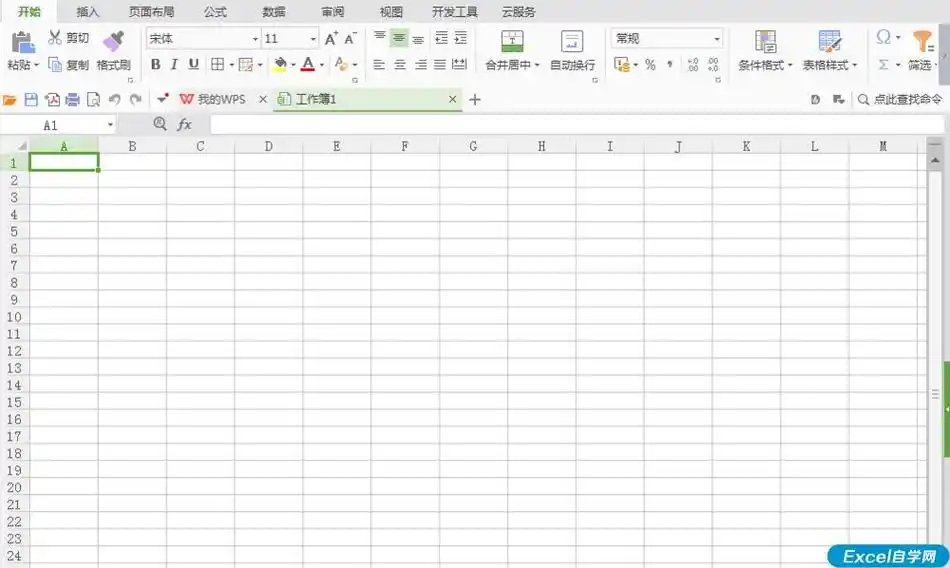Click the Print icon in quick toolbar
The image size is (950, 568).
72,100
